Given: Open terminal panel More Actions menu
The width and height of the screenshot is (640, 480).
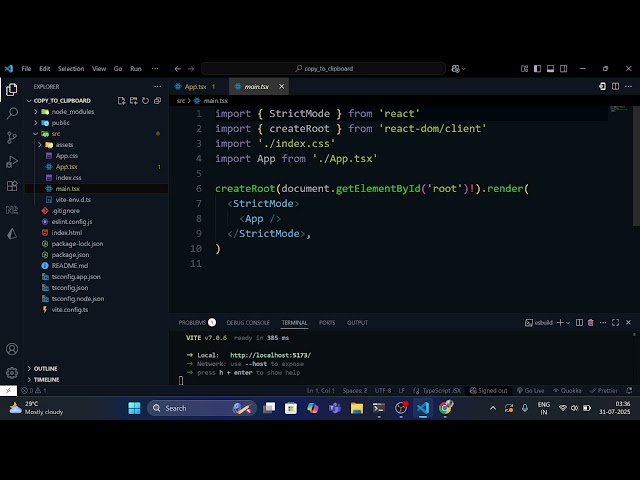Looking at the screenshot, I should [x=603, y=322].
